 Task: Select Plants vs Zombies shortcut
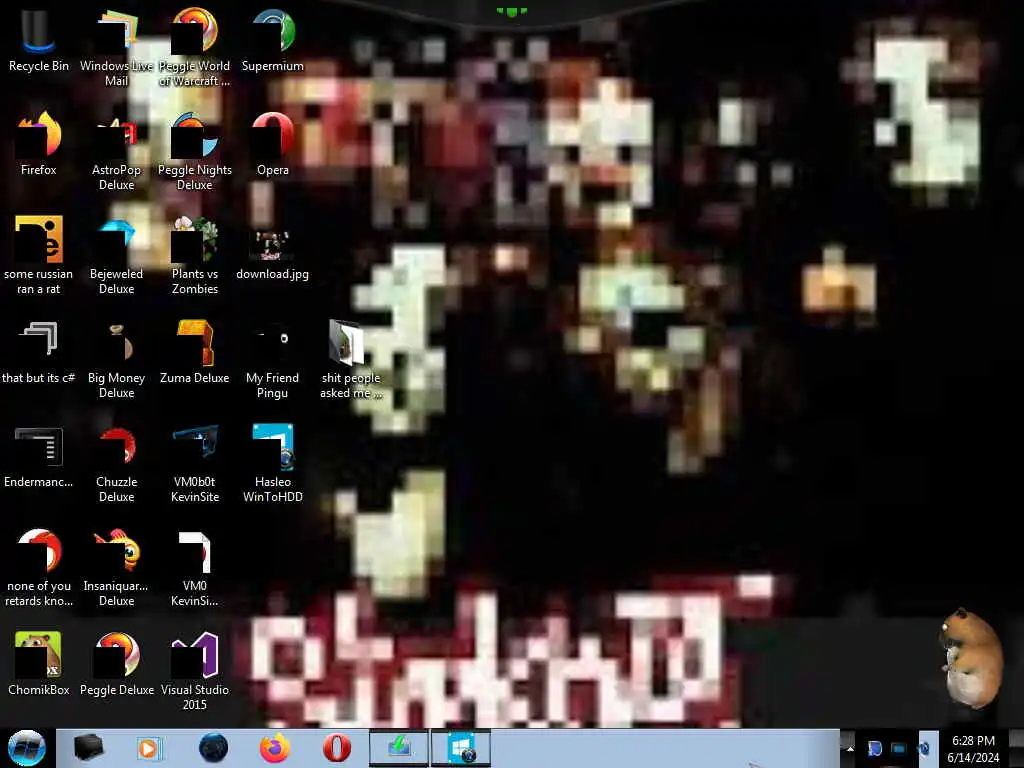pyautogui.click(x=194, y=255)
